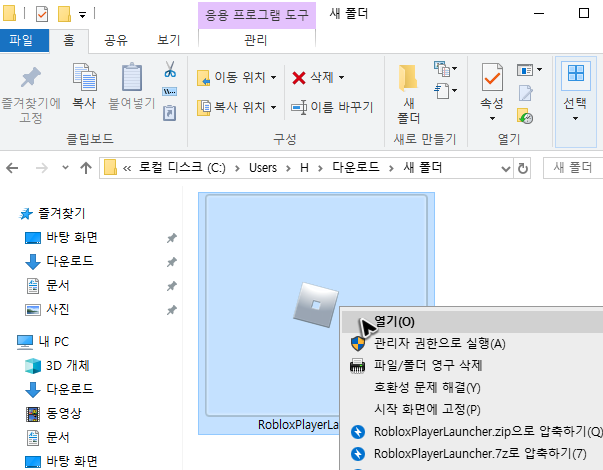Click the History icon in the Open (열기) group
603x470 pixels.
(x=525, y=116)
